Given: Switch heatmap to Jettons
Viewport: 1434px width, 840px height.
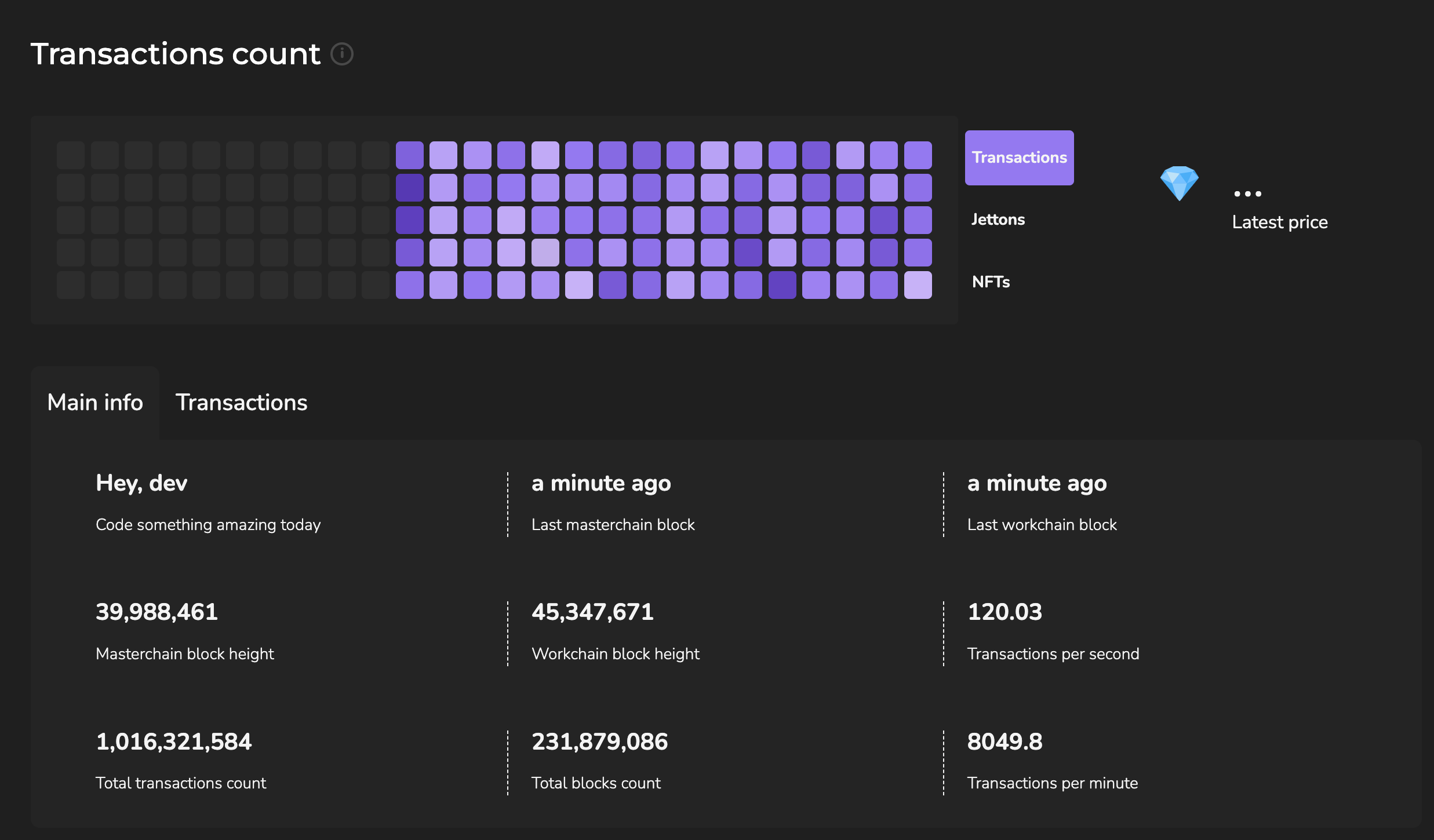Looking at the screenshot, I should point(998,220).
